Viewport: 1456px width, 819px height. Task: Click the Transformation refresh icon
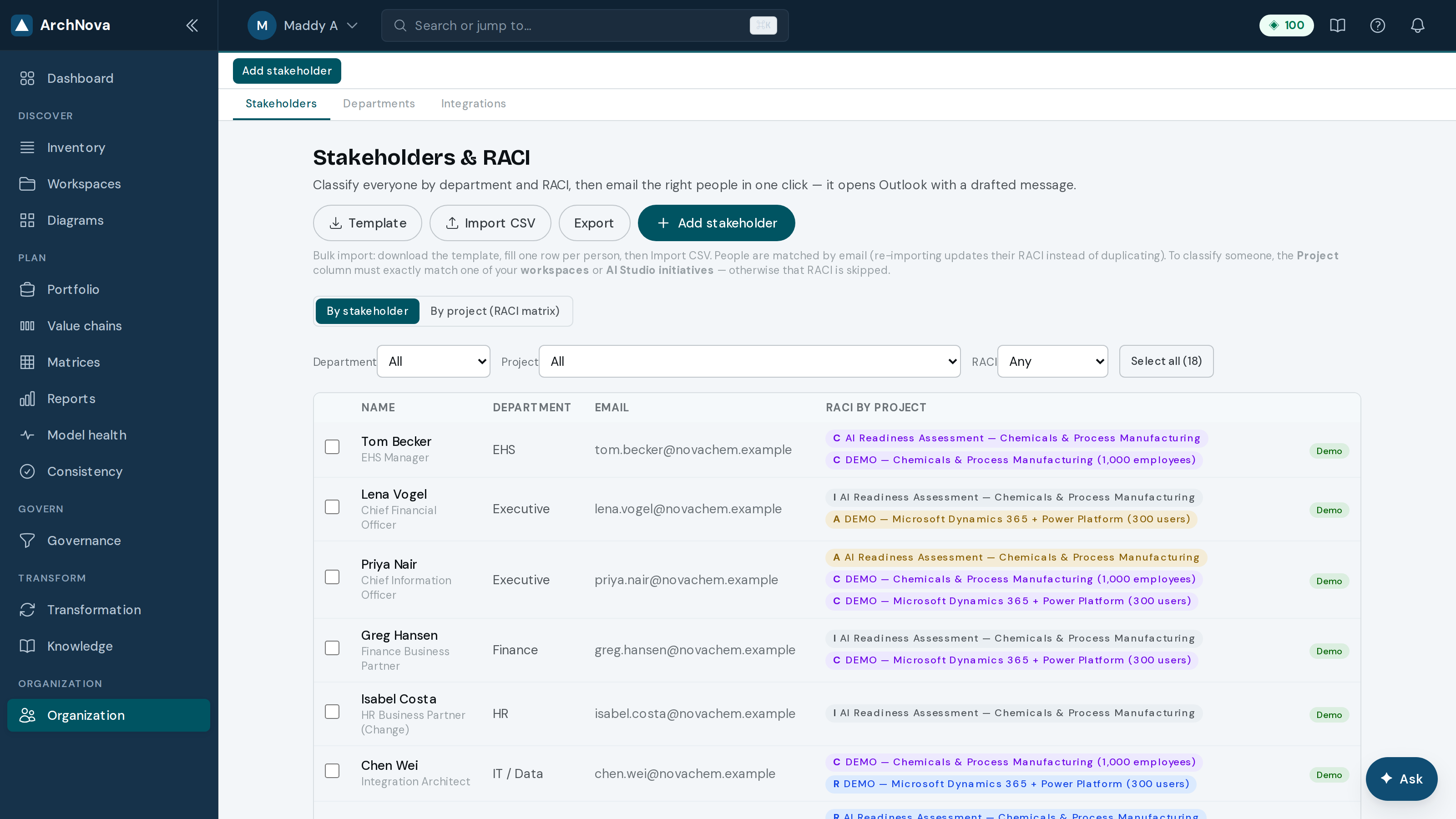pos(27,609)
